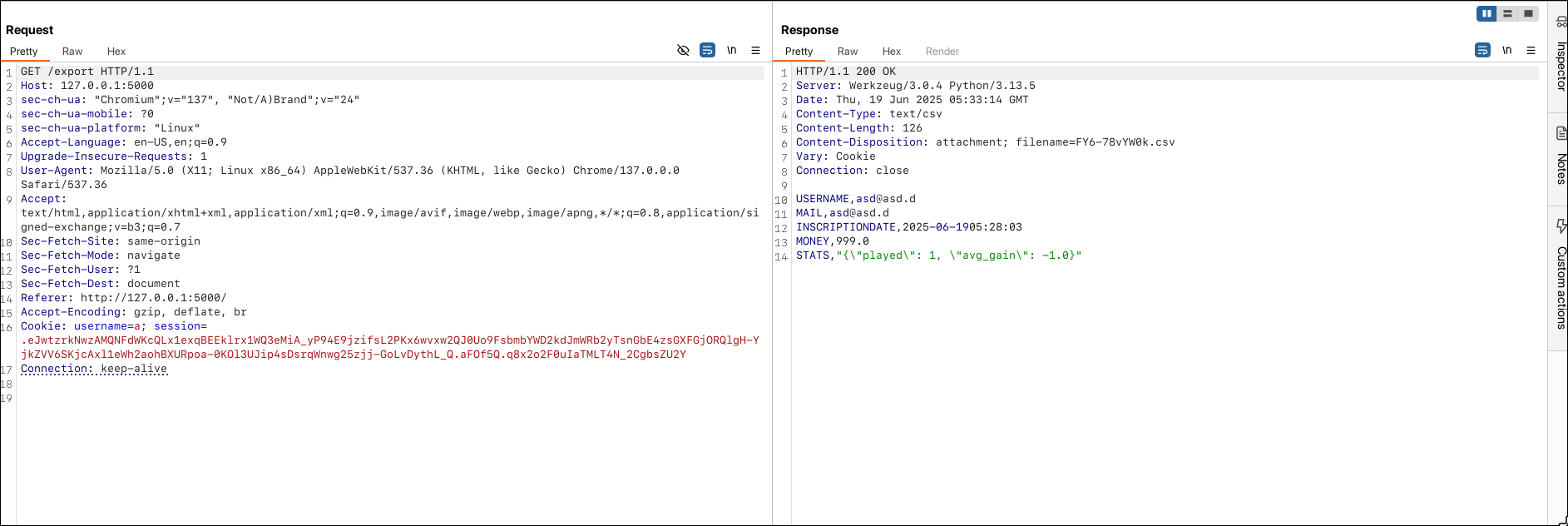Switch to top-bottom stacked layout
Viewport: 1568px width, 526px height.
click(1507, 13)
